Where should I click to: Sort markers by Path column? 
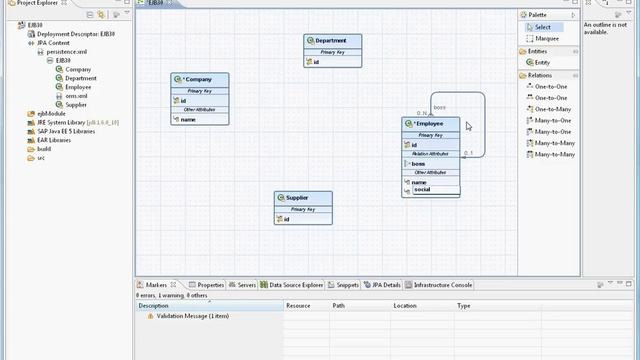click(360, 306)
